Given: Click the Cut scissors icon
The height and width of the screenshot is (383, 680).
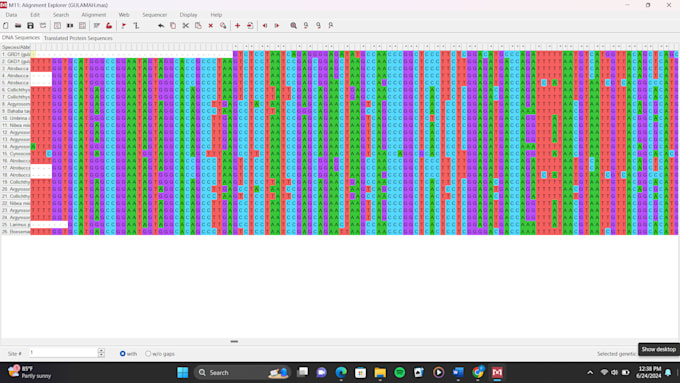Looking at the screenshot, I should 186,26.
